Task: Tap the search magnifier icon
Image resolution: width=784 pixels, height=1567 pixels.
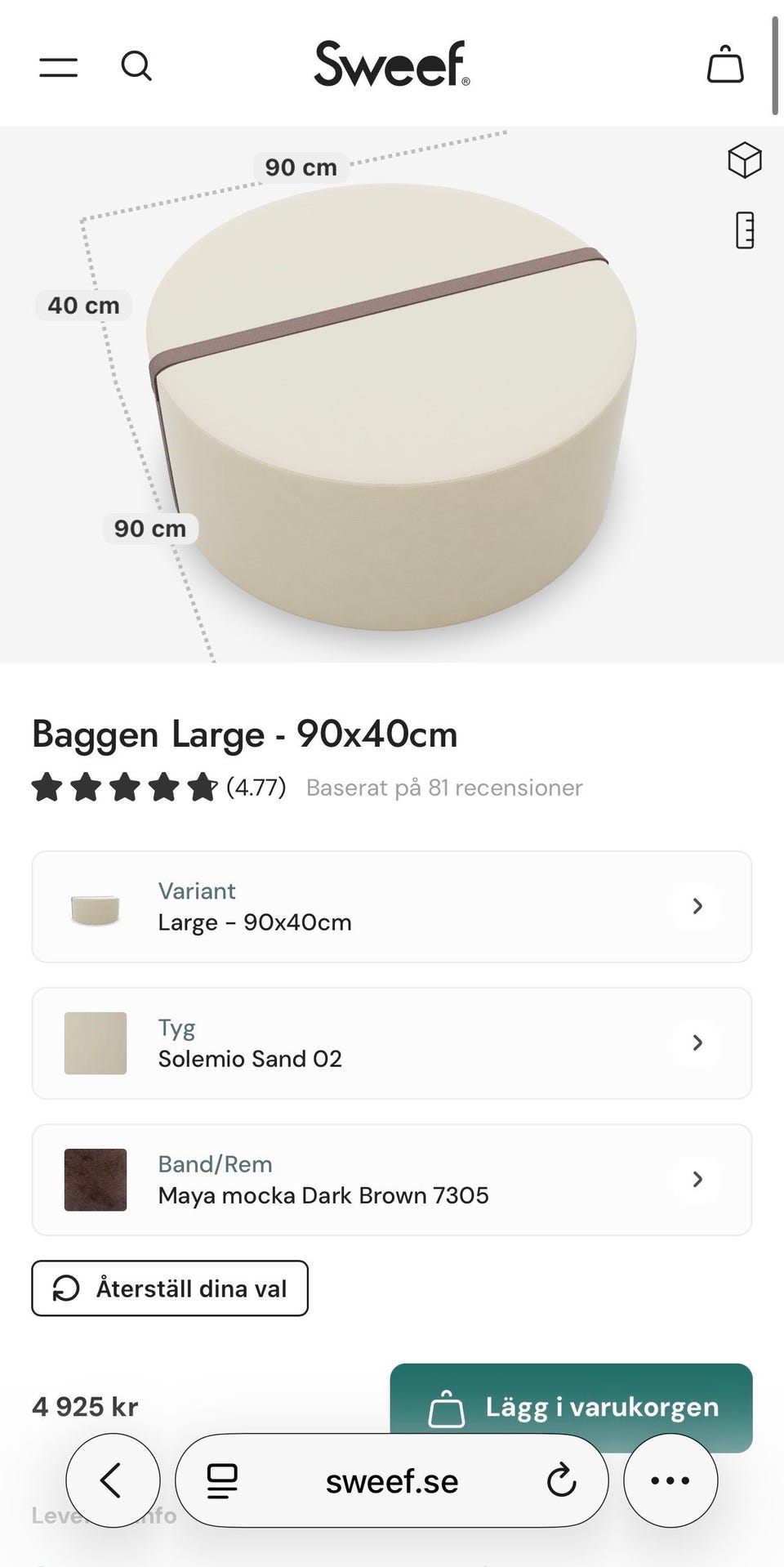Action: point(136,66)
